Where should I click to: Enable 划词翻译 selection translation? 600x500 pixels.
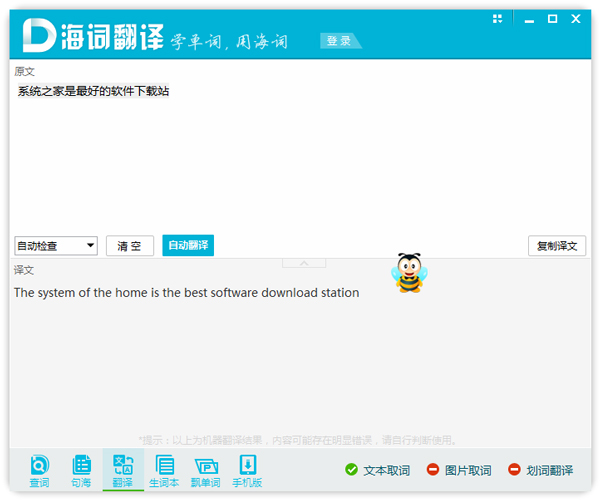541,470
